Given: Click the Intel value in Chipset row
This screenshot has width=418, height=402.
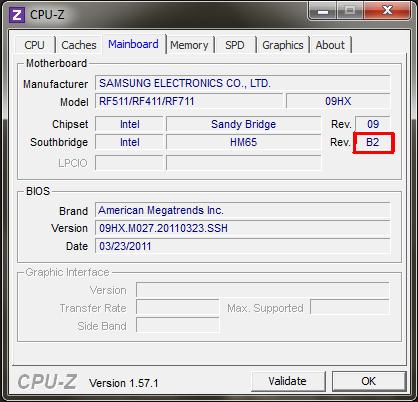Looking at the screenshot, I should click(129, 124).
